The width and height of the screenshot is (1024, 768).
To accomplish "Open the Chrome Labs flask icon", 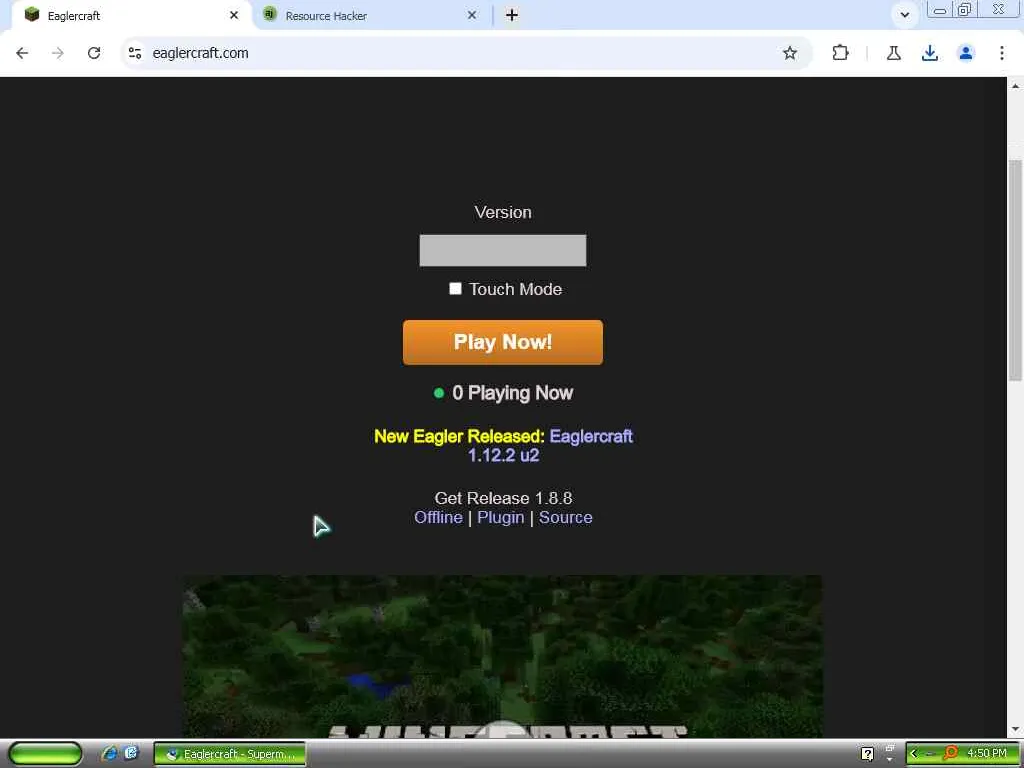I will click(894, 53).
